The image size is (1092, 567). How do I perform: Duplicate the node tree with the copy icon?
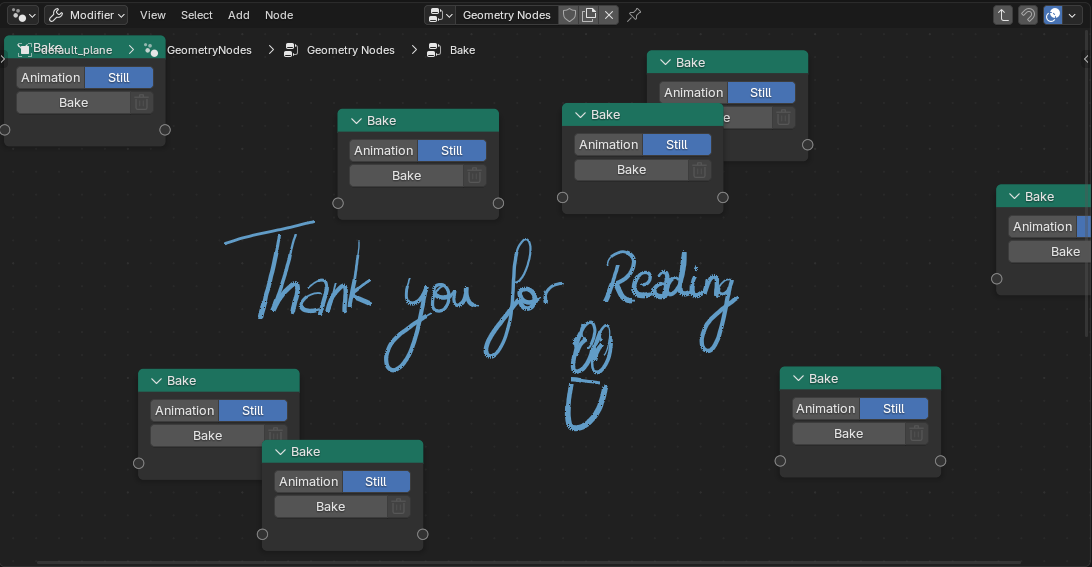point(589,15)
